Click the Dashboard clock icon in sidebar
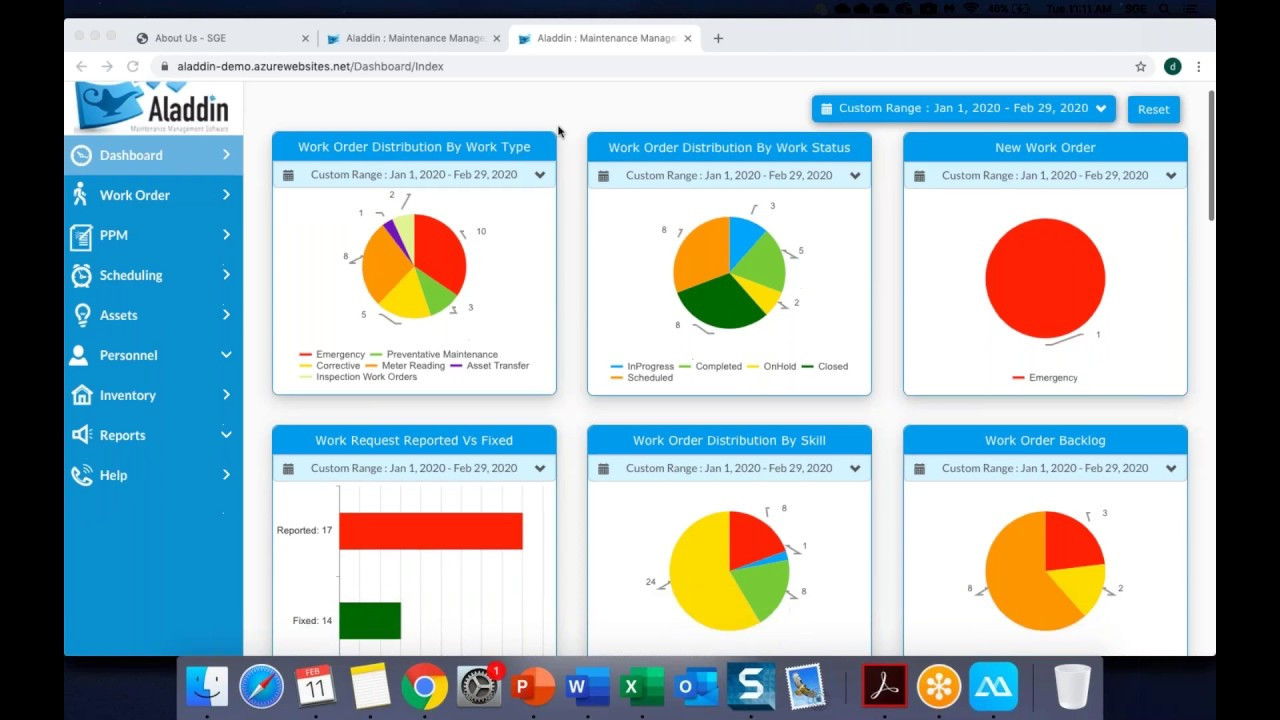The image size is (1280, 720). (81, 155)
